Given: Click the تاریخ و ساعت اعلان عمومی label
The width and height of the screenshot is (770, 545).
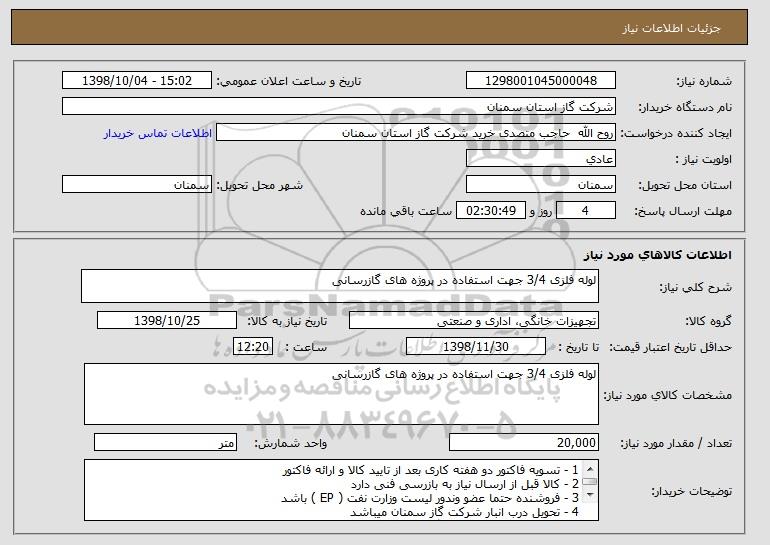Looking at the screenshot, I should point(289,81).
